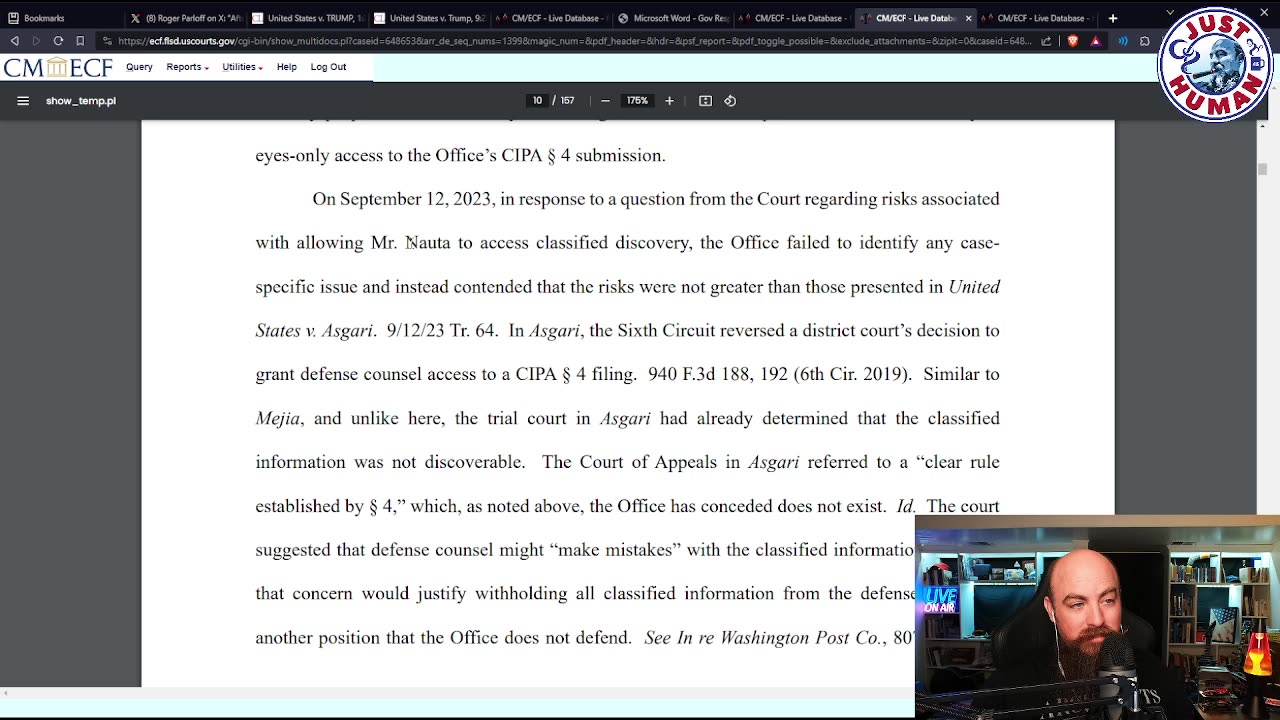Click the page number input field

pos(537,101)
